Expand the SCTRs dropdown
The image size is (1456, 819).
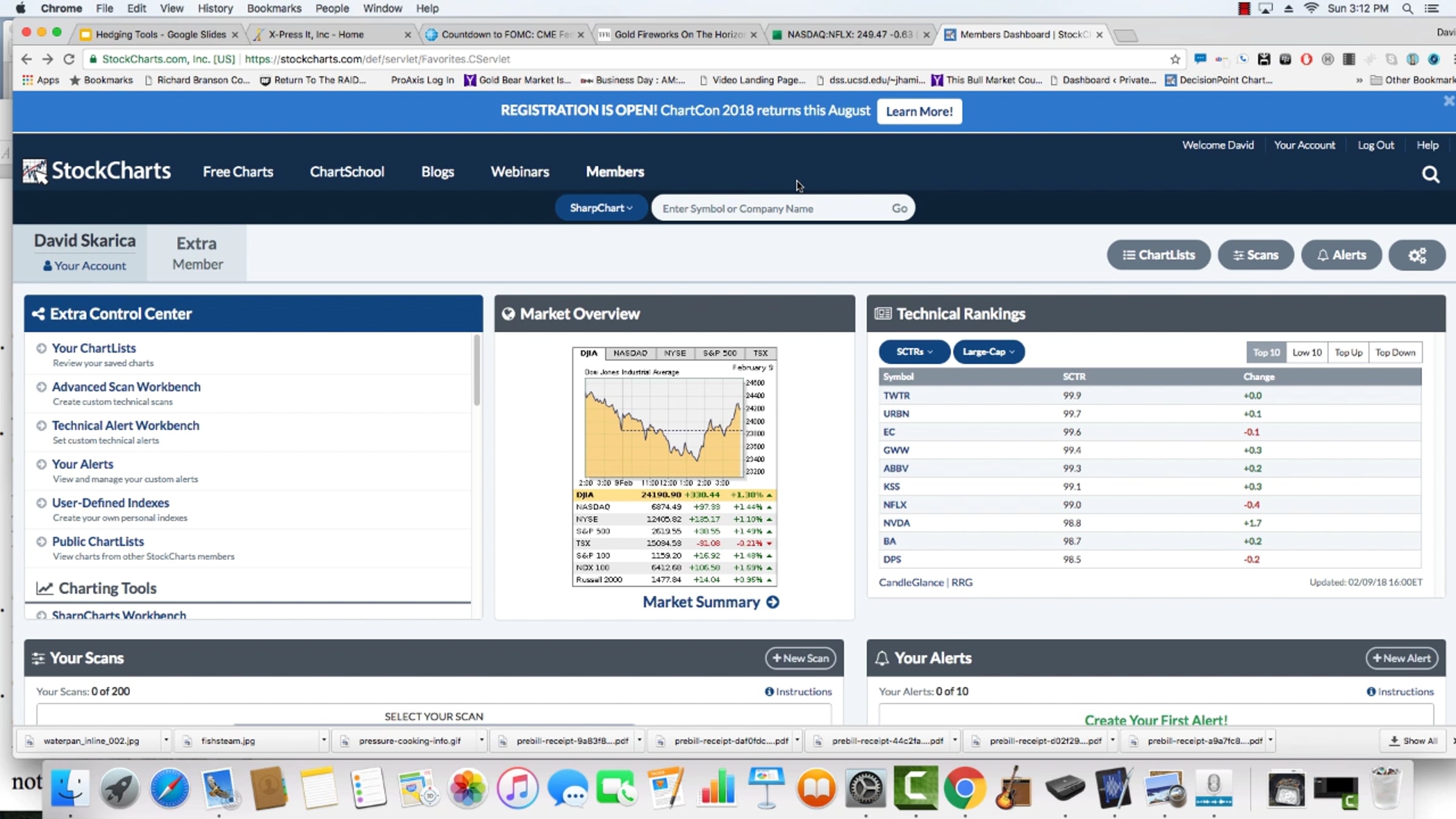(x=914, y=352)
